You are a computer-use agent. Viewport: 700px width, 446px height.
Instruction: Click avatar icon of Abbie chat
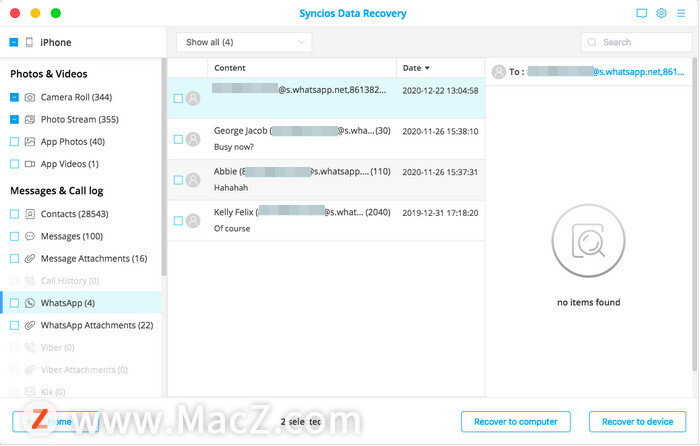(x=193, y=180)
